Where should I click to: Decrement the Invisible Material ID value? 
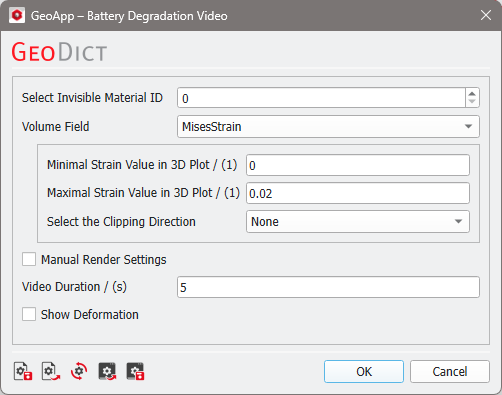[x=472, y=102]
